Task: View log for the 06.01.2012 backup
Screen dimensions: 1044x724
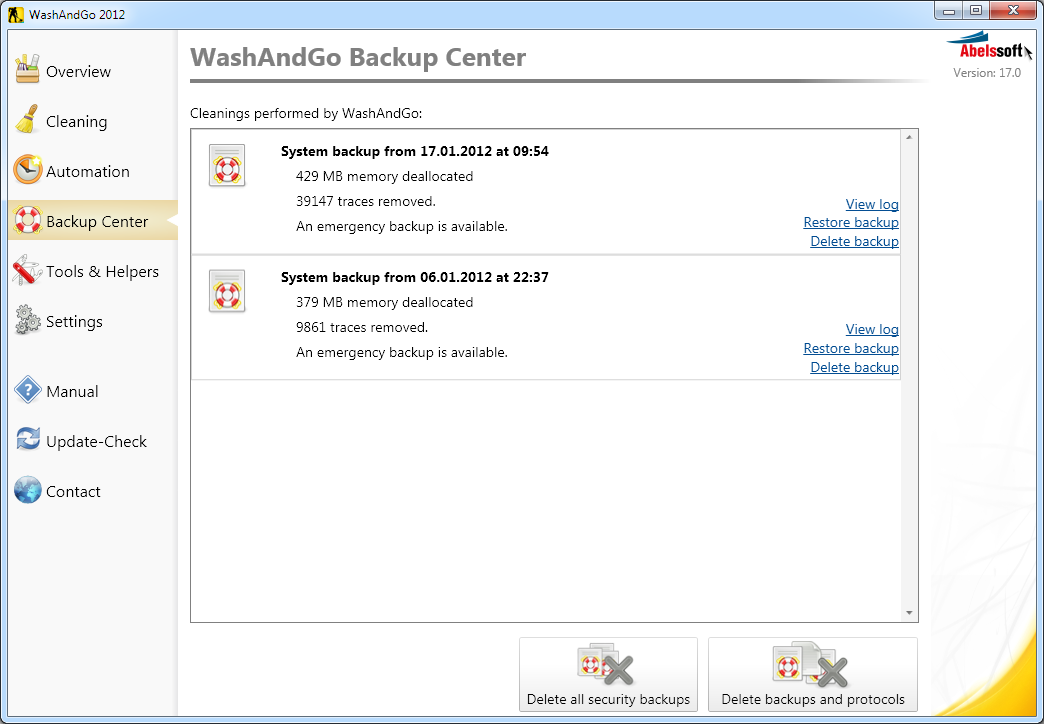Action: pos(872,329)
